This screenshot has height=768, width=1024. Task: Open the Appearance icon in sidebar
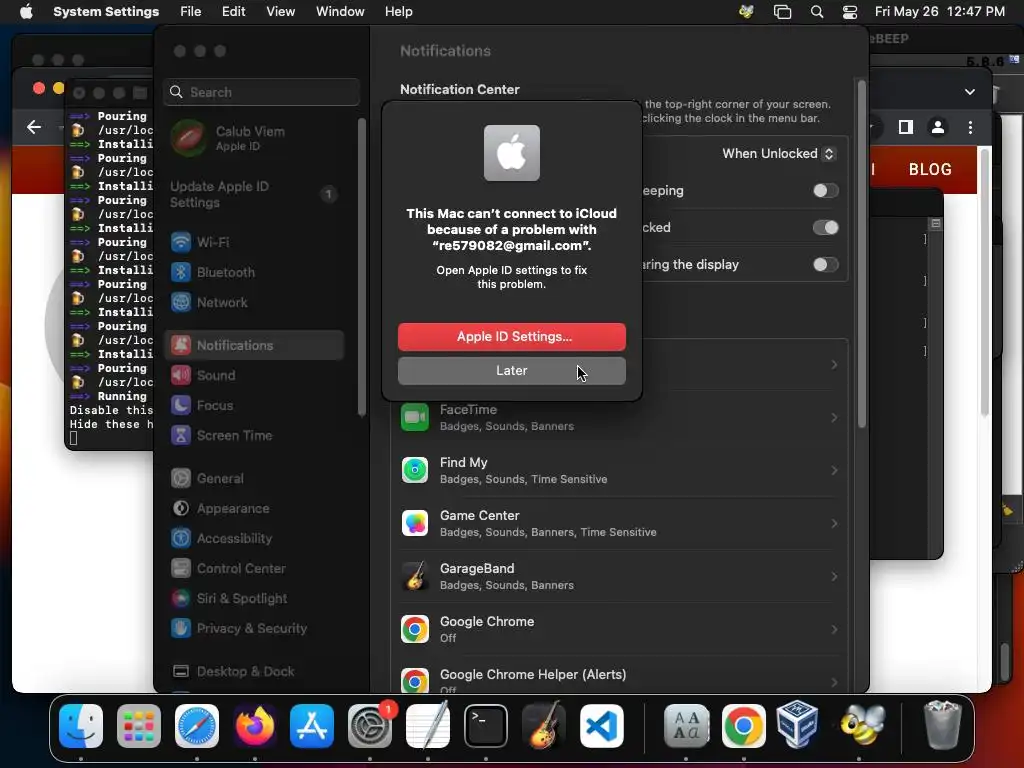tap(181, 508)
